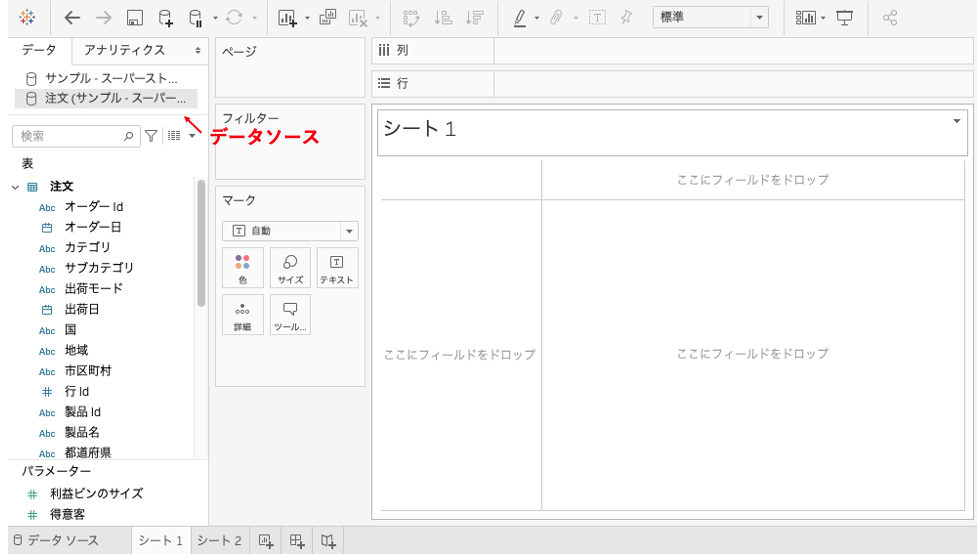This screenshot has width=980, height=554.
Task: Switch to the データ tab
Action: 39,50
